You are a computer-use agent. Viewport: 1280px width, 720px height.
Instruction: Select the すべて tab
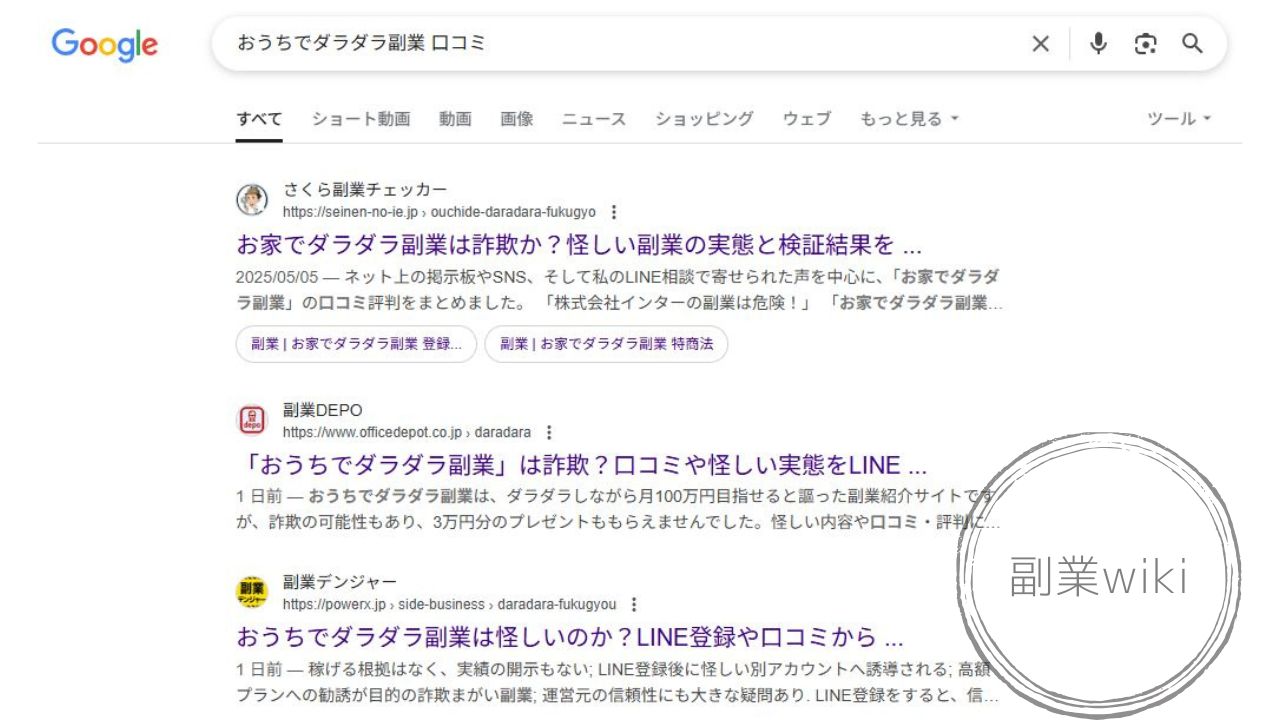(x=259, y=119)
